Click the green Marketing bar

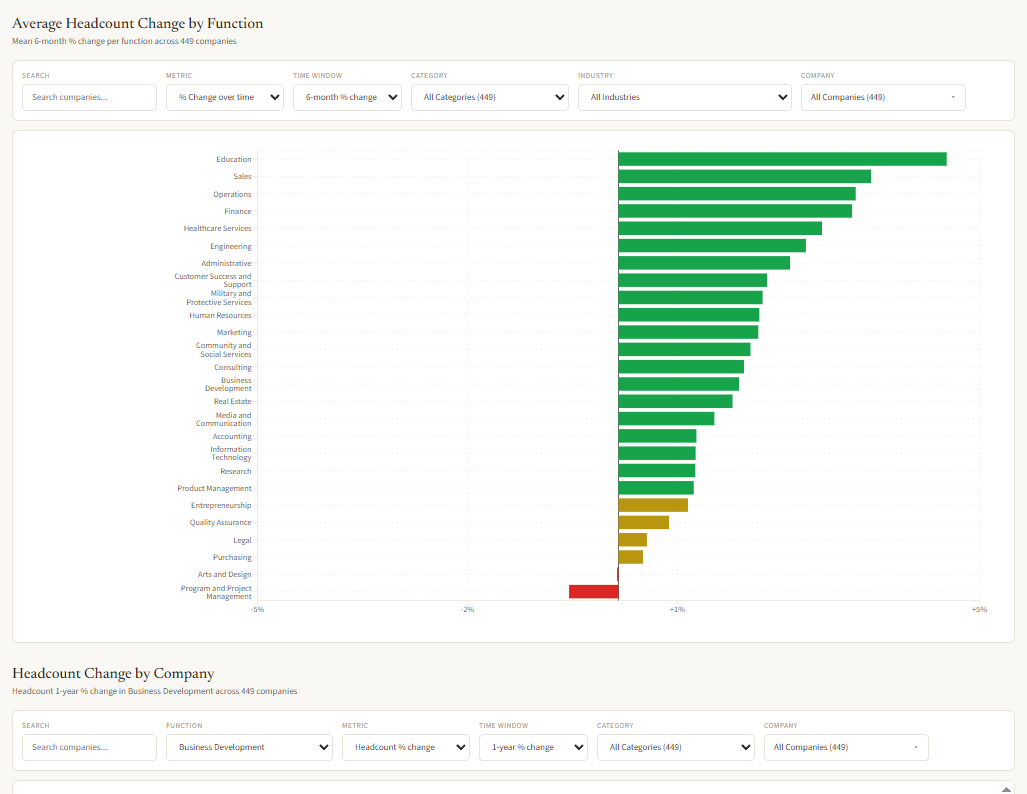coord(688,332)
